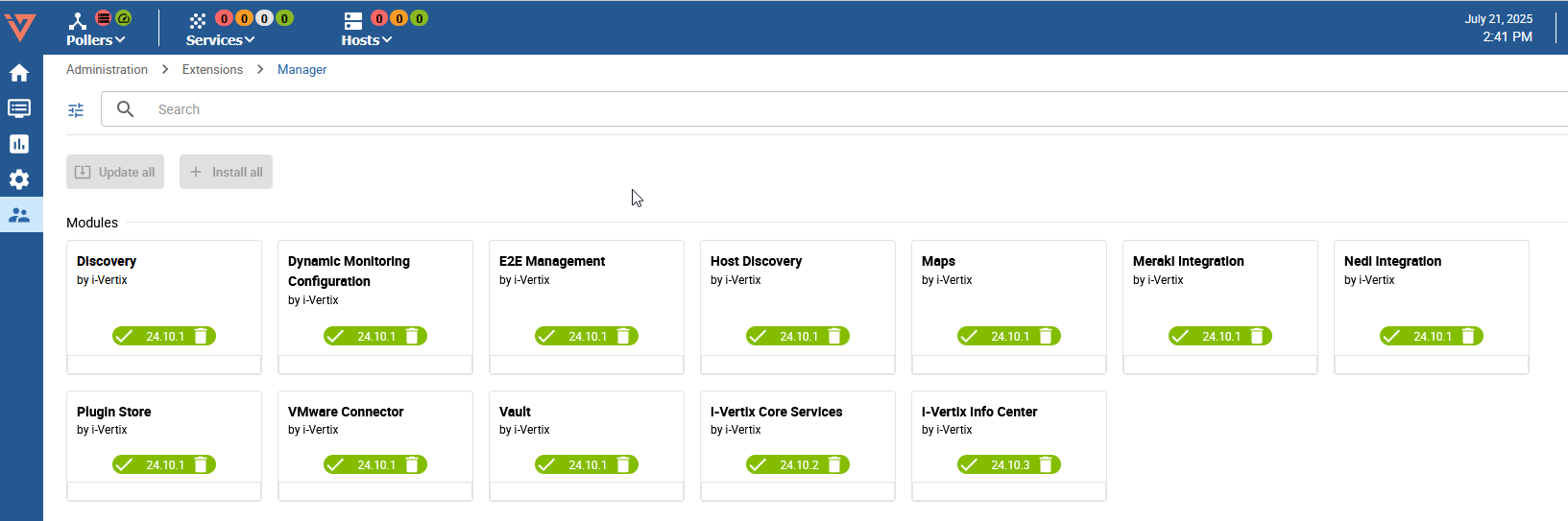Click the pollers database status icon
The height and width of the screenshot is (521, 1568).
click(103, 18)
